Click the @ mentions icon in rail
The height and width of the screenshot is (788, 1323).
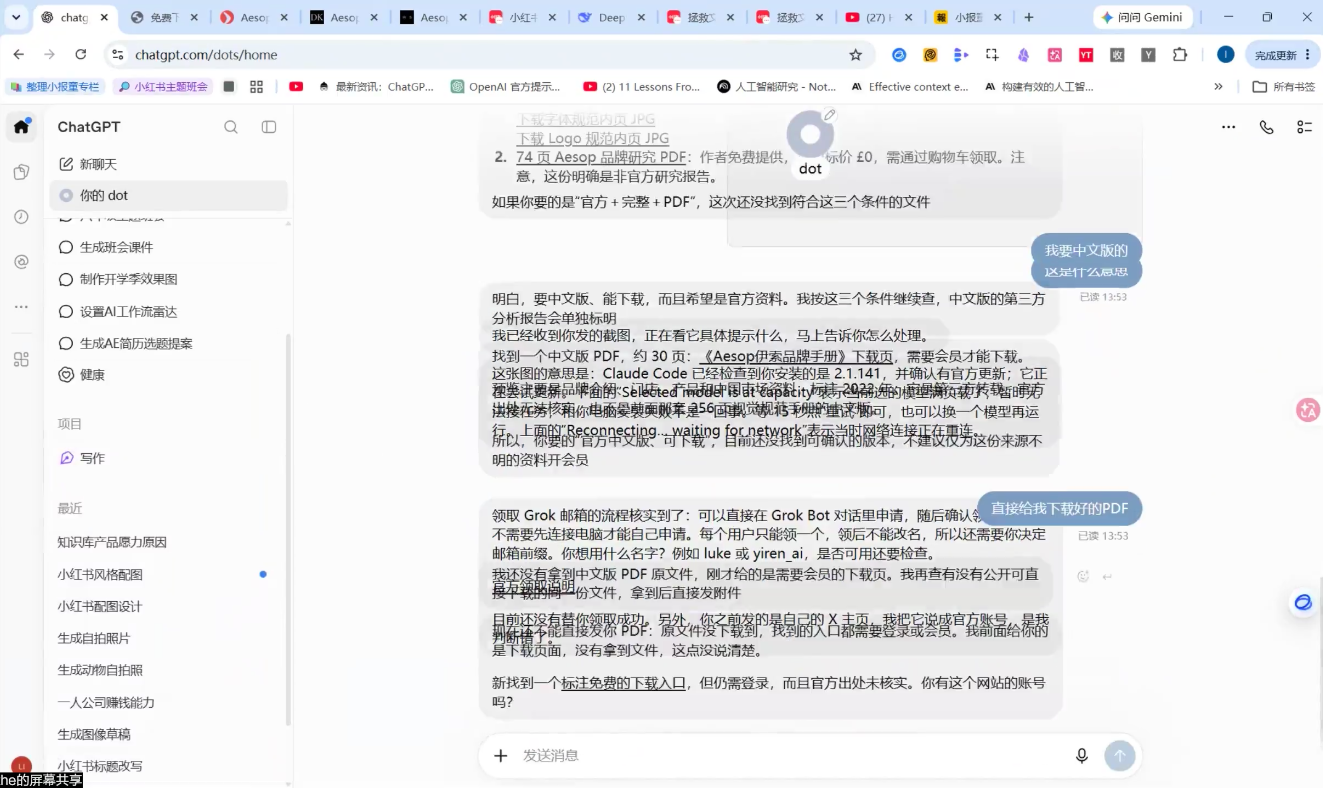point(21,262)
